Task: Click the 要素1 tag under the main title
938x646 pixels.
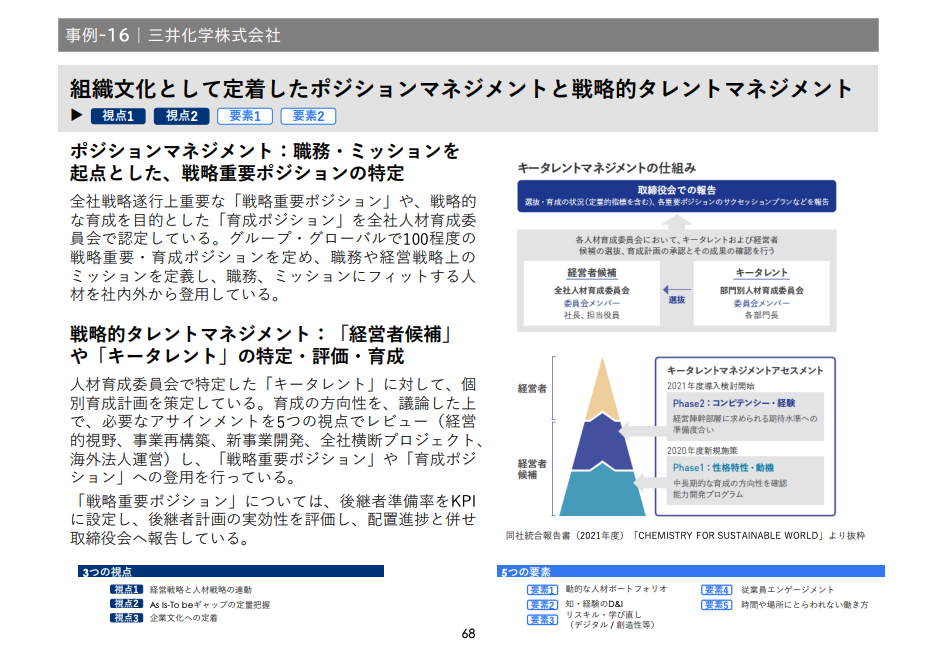Action: coord(245,116)
